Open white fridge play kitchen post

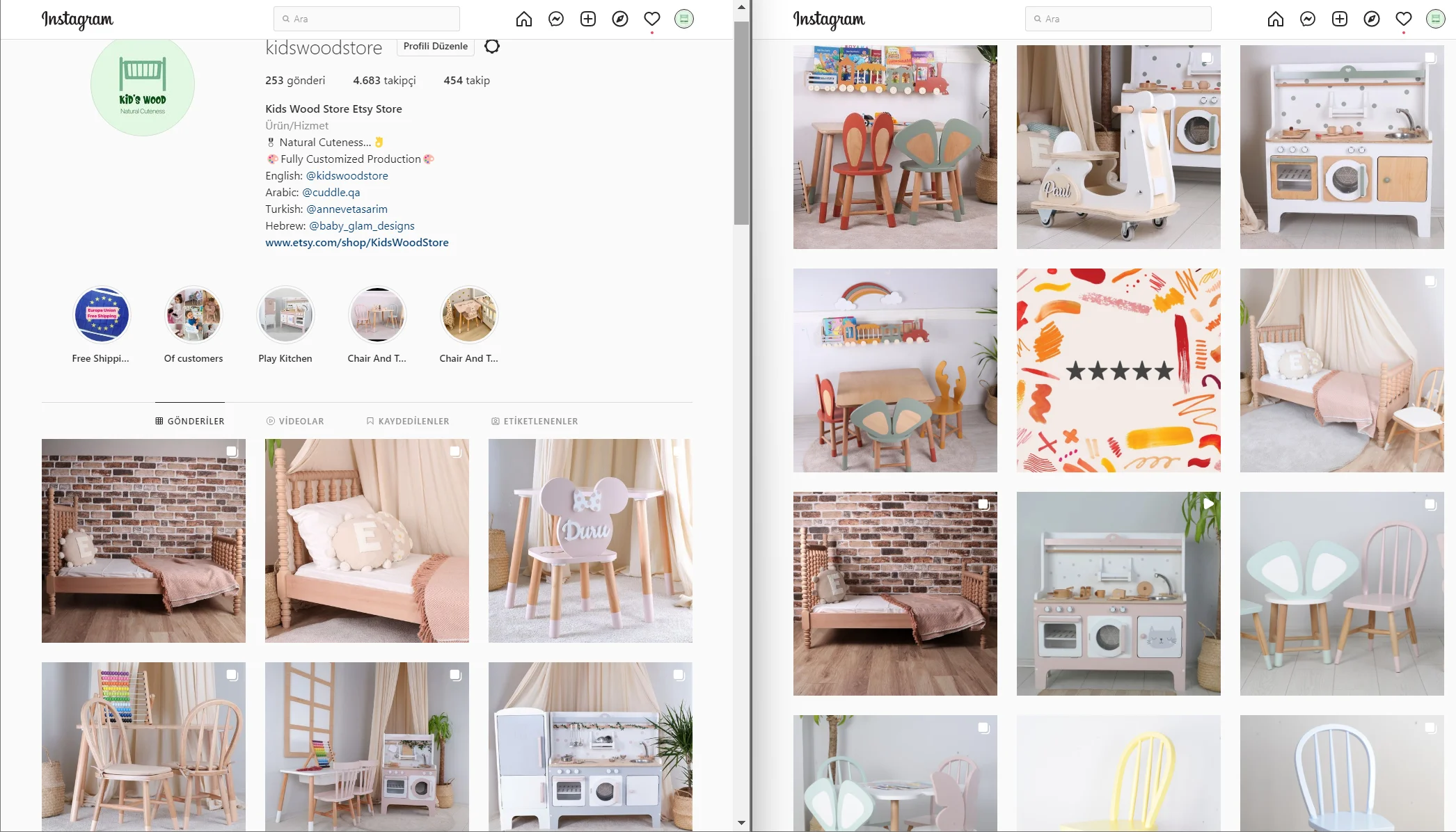pos(590,746)
